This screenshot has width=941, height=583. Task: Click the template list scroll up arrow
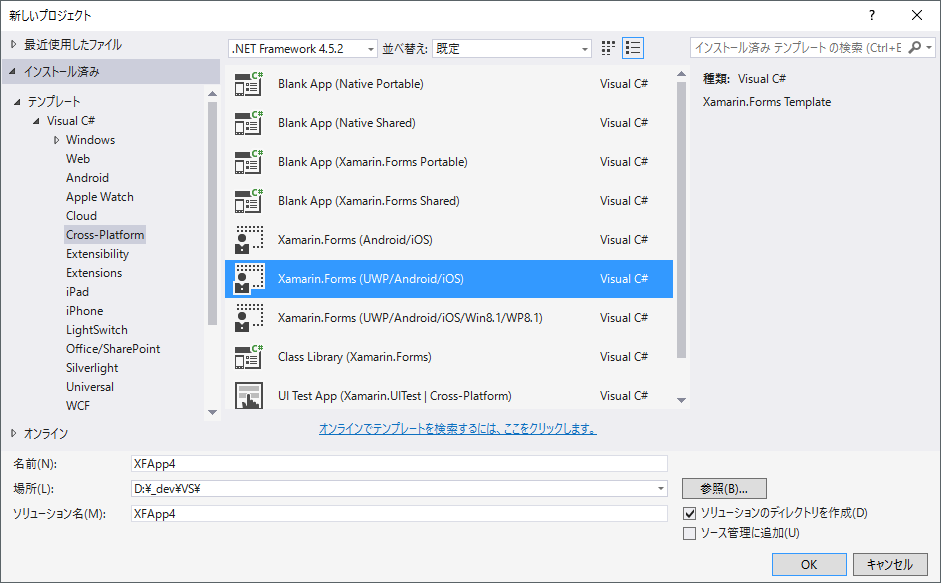click(681, 74)
